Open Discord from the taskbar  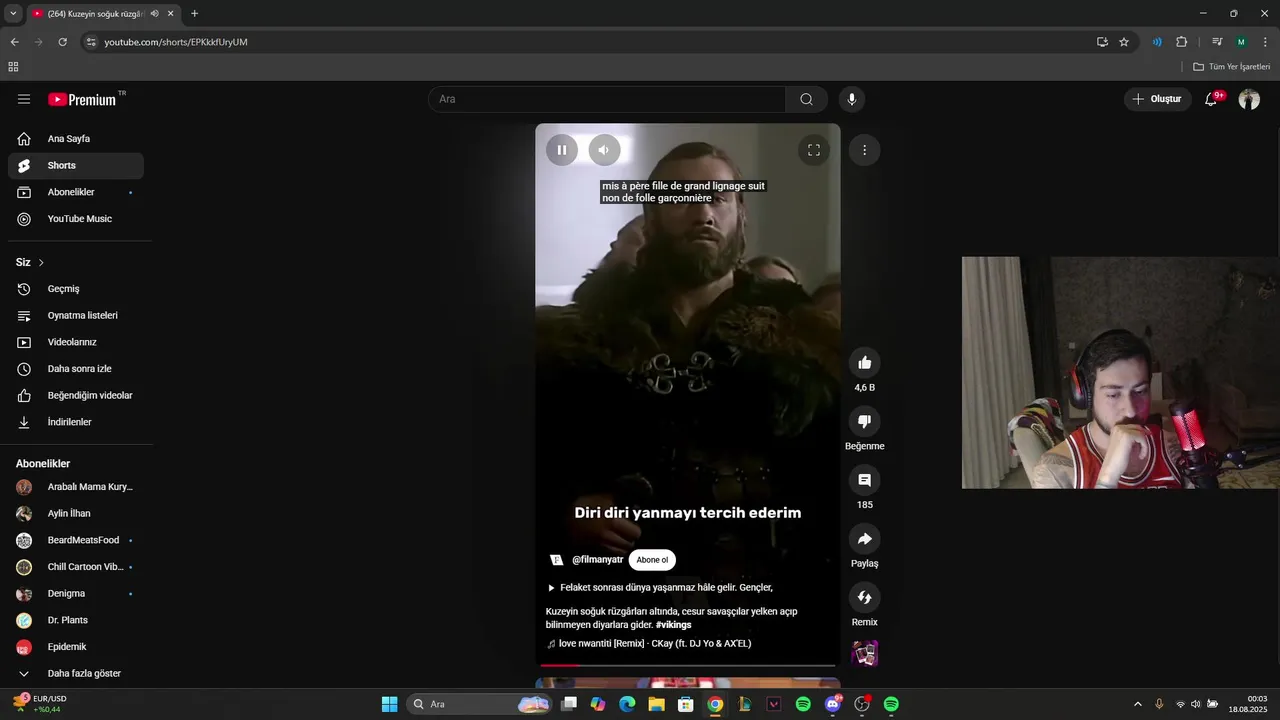point(833,704)
